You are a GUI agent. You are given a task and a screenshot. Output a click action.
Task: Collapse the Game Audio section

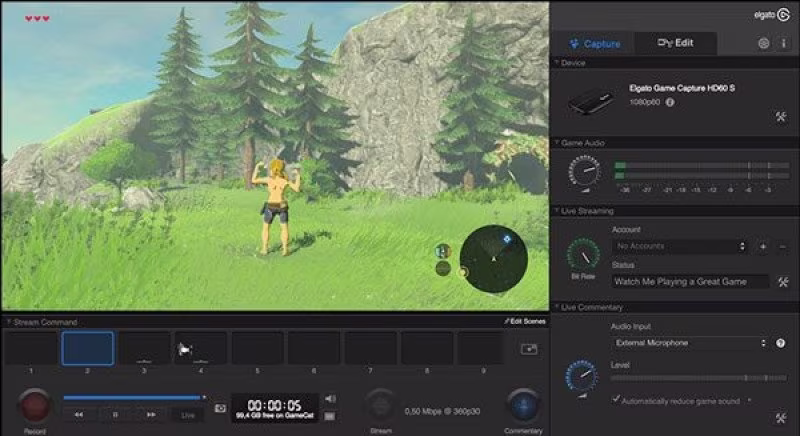(x=557, y=142)
